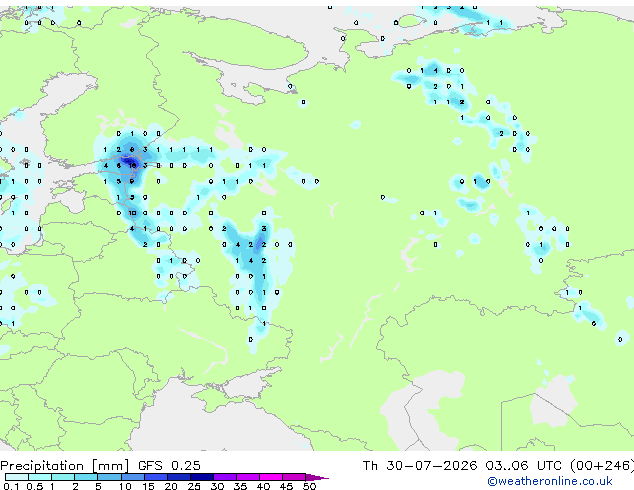Select the 5 mm light blue legend swatch
This screenshot has width=634, height=490.
coord(109,477)
